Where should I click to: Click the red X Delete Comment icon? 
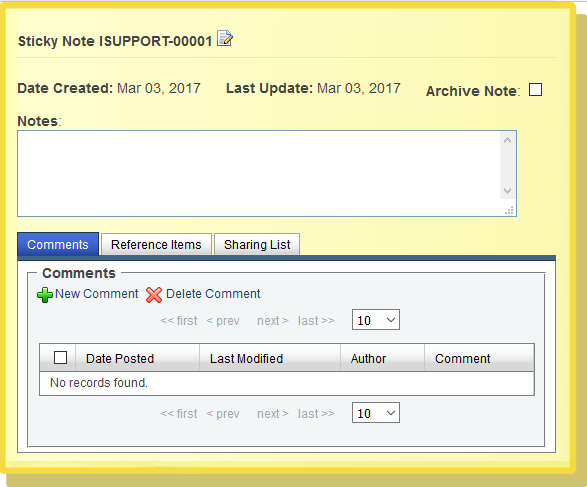coord(153,295)
